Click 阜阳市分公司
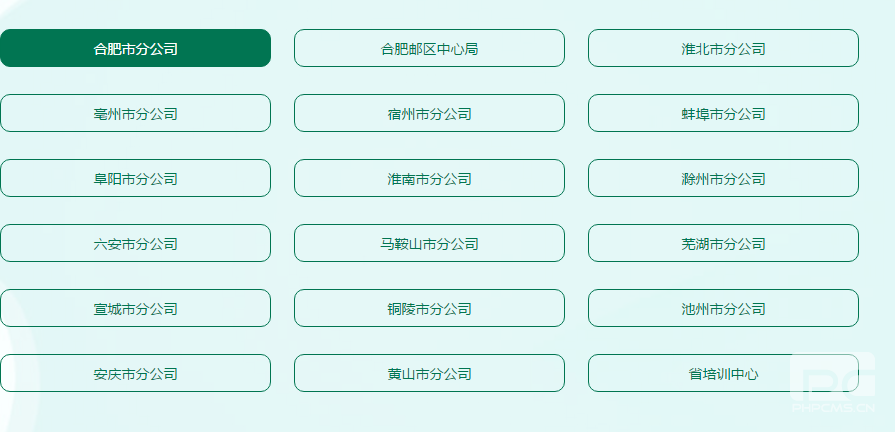The height and width of the screenshot is (432, 895). (x=135, y=178)
